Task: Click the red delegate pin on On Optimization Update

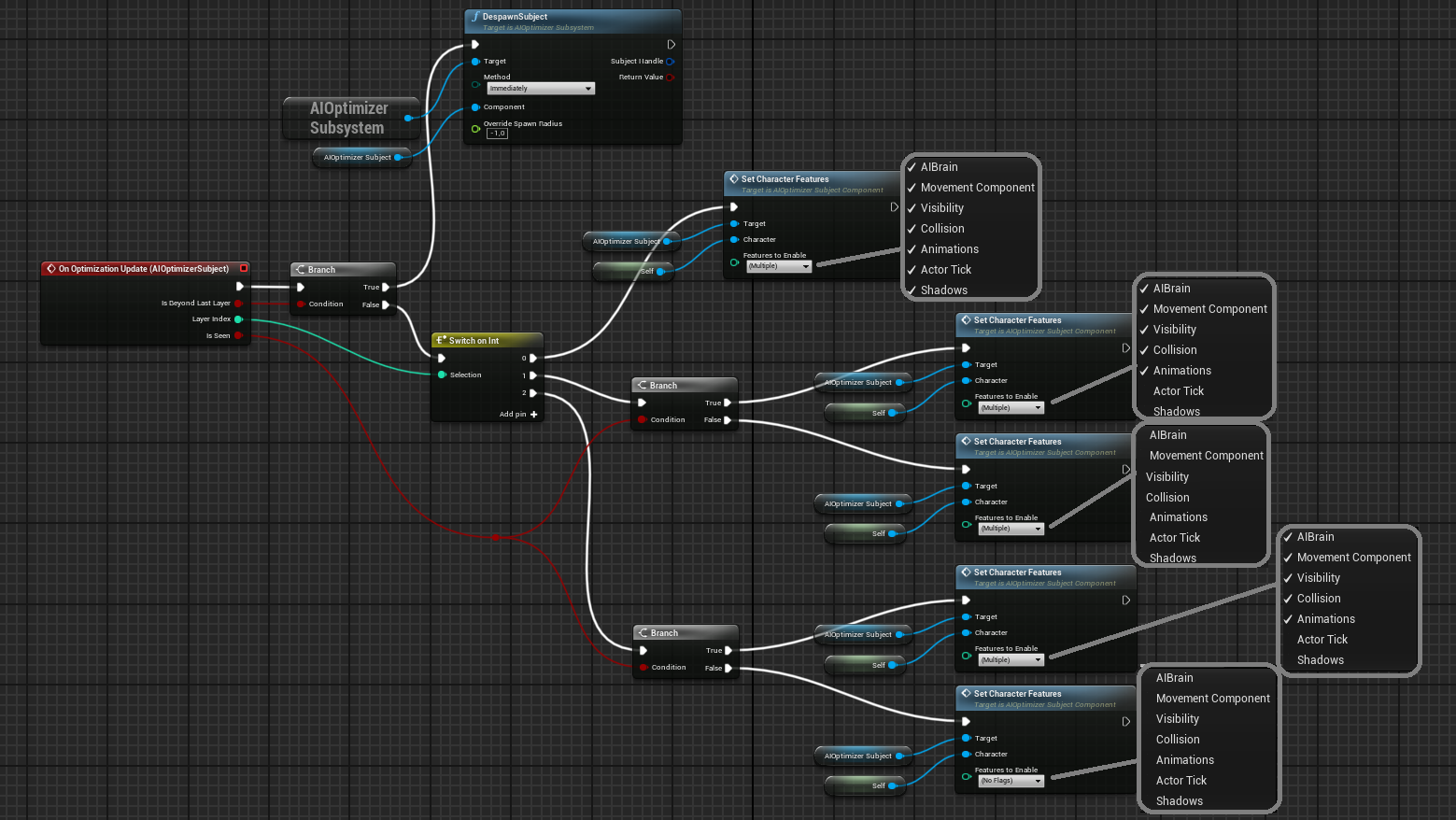Action: pos(244,268)
